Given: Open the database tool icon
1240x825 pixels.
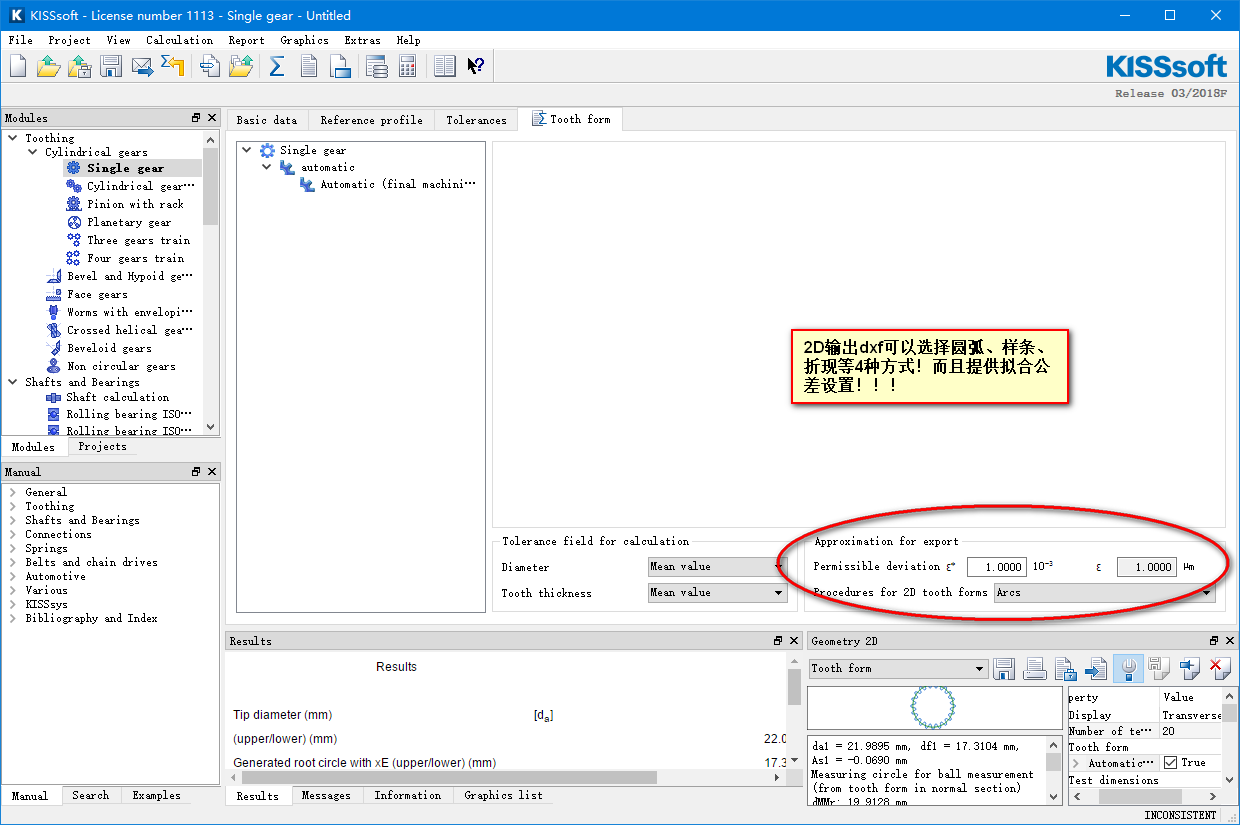Looking at the screenshot, I should pyautogui.click(x=377, y=66).
